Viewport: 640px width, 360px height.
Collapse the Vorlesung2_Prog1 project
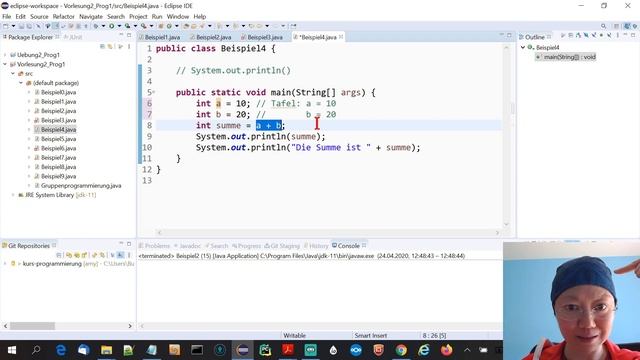click(x=5, y=64)
